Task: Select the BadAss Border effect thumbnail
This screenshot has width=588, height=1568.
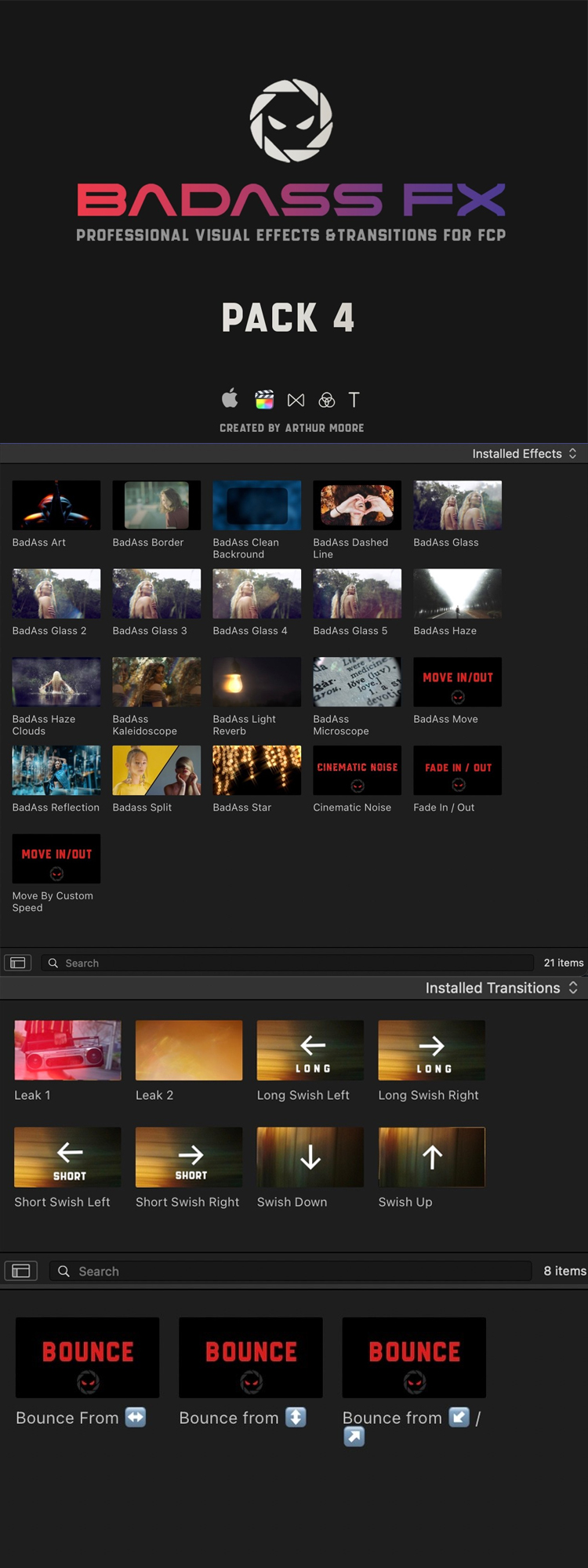Action: (157, 505)
